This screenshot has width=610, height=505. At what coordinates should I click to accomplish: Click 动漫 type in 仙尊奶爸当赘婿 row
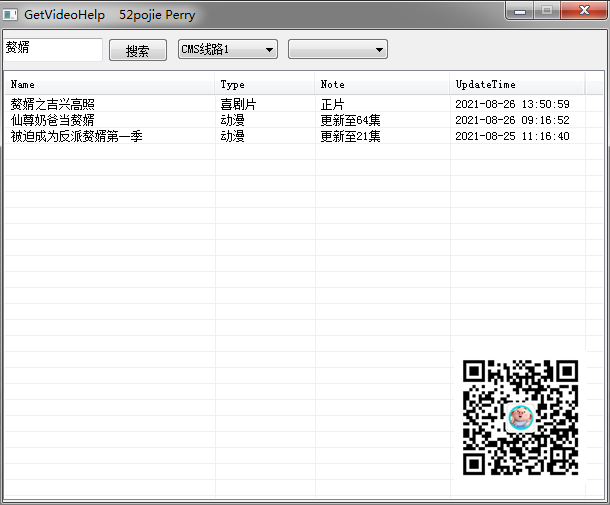point(232,120)
